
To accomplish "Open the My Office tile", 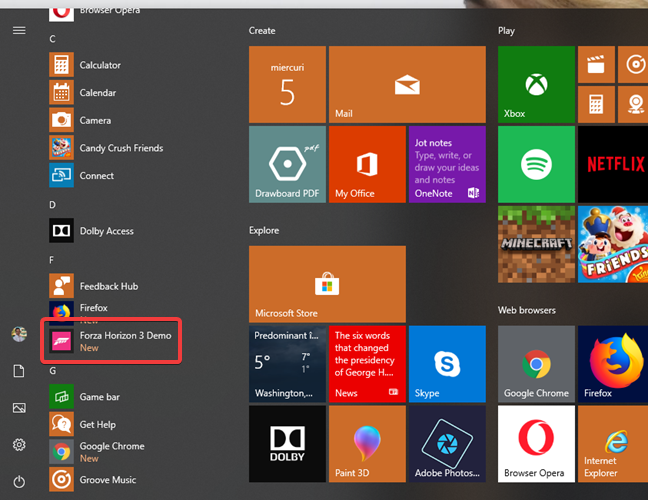I will click(367, 164).
